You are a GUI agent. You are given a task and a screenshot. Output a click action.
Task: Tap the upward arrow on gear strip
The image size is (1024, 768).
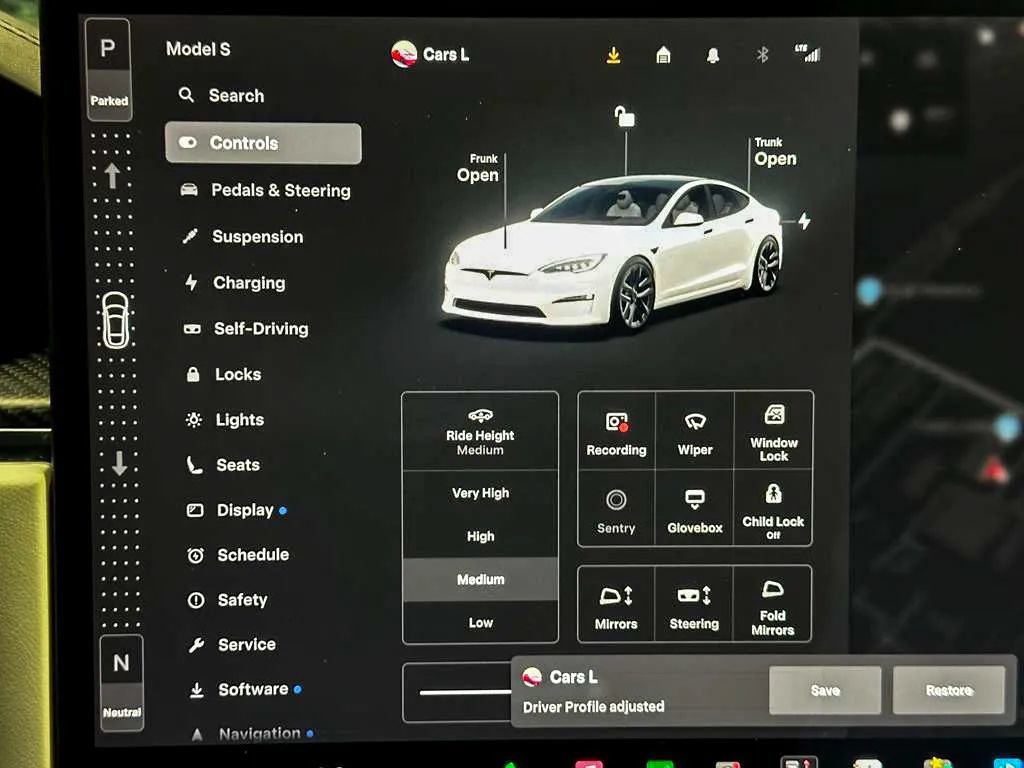pos(112,176)
